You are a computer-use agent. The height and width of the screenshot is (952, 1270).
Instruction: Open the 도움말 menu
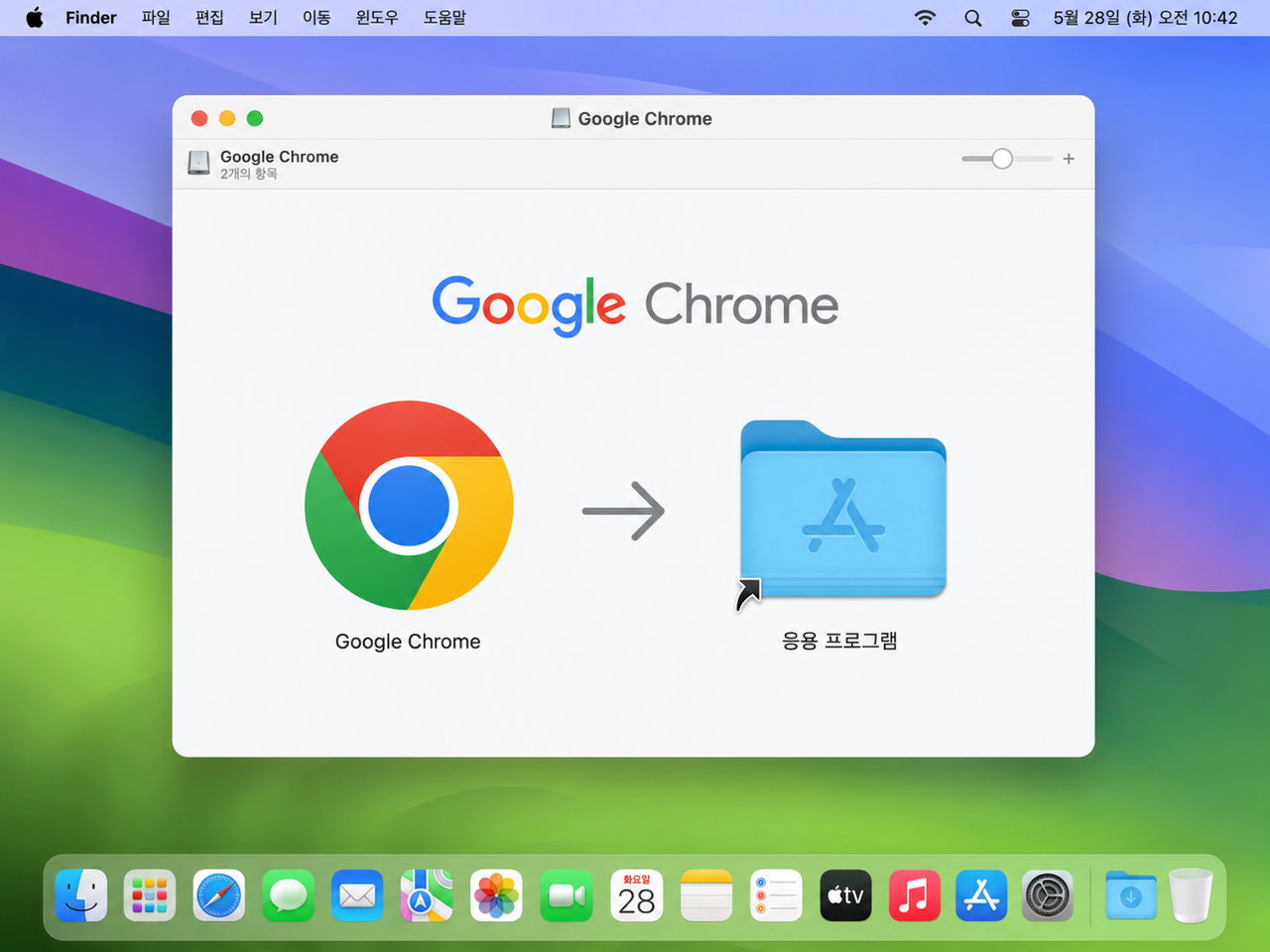(x=444, y=18)
